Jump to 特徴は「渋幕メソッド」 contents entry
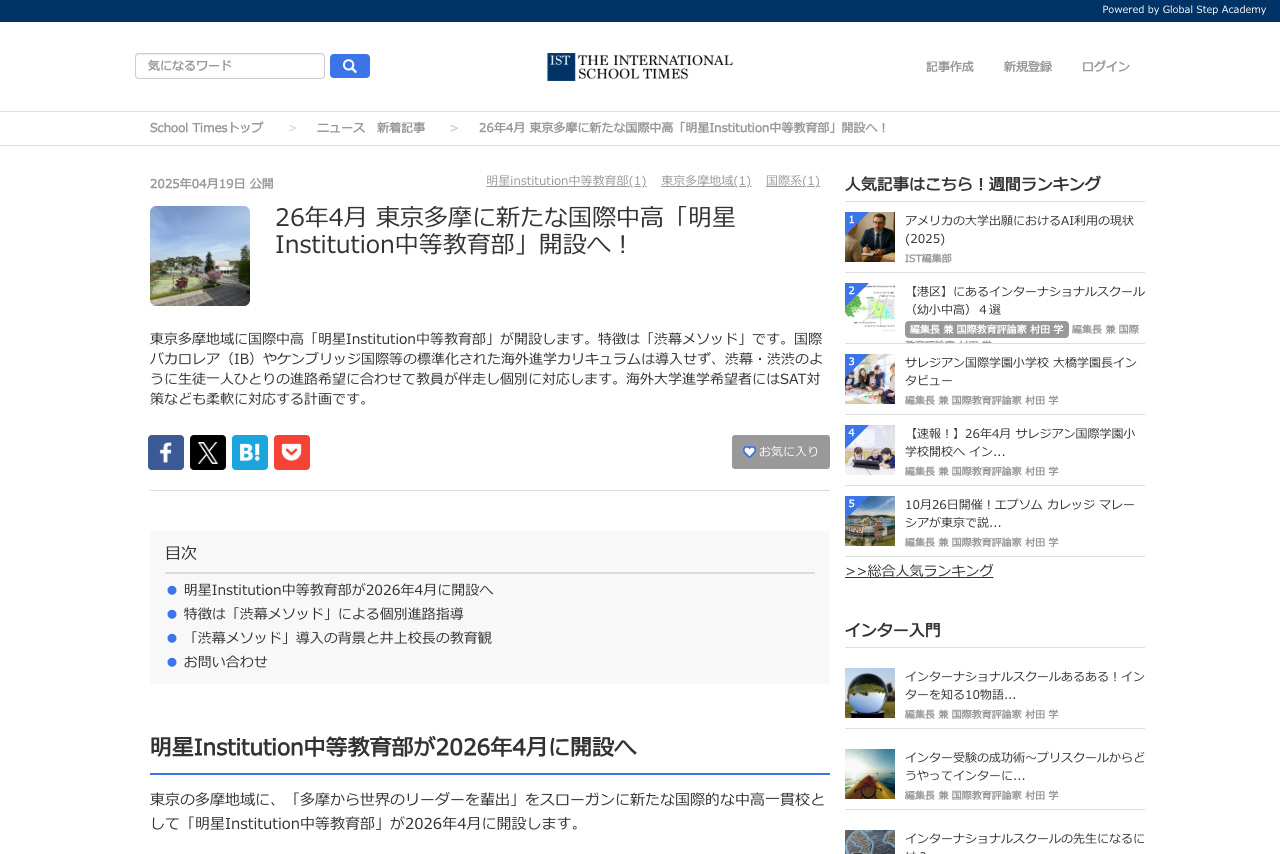Screen dimensions: 1280x854 (x=323, y=614)
